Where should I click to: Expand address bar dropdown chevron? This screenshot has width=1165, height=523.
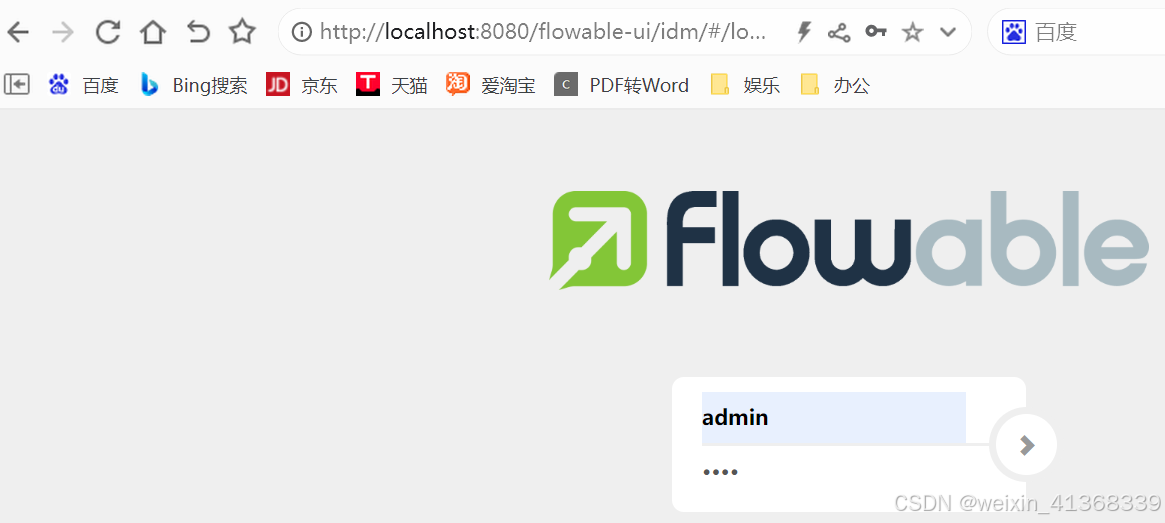point(947,32)
